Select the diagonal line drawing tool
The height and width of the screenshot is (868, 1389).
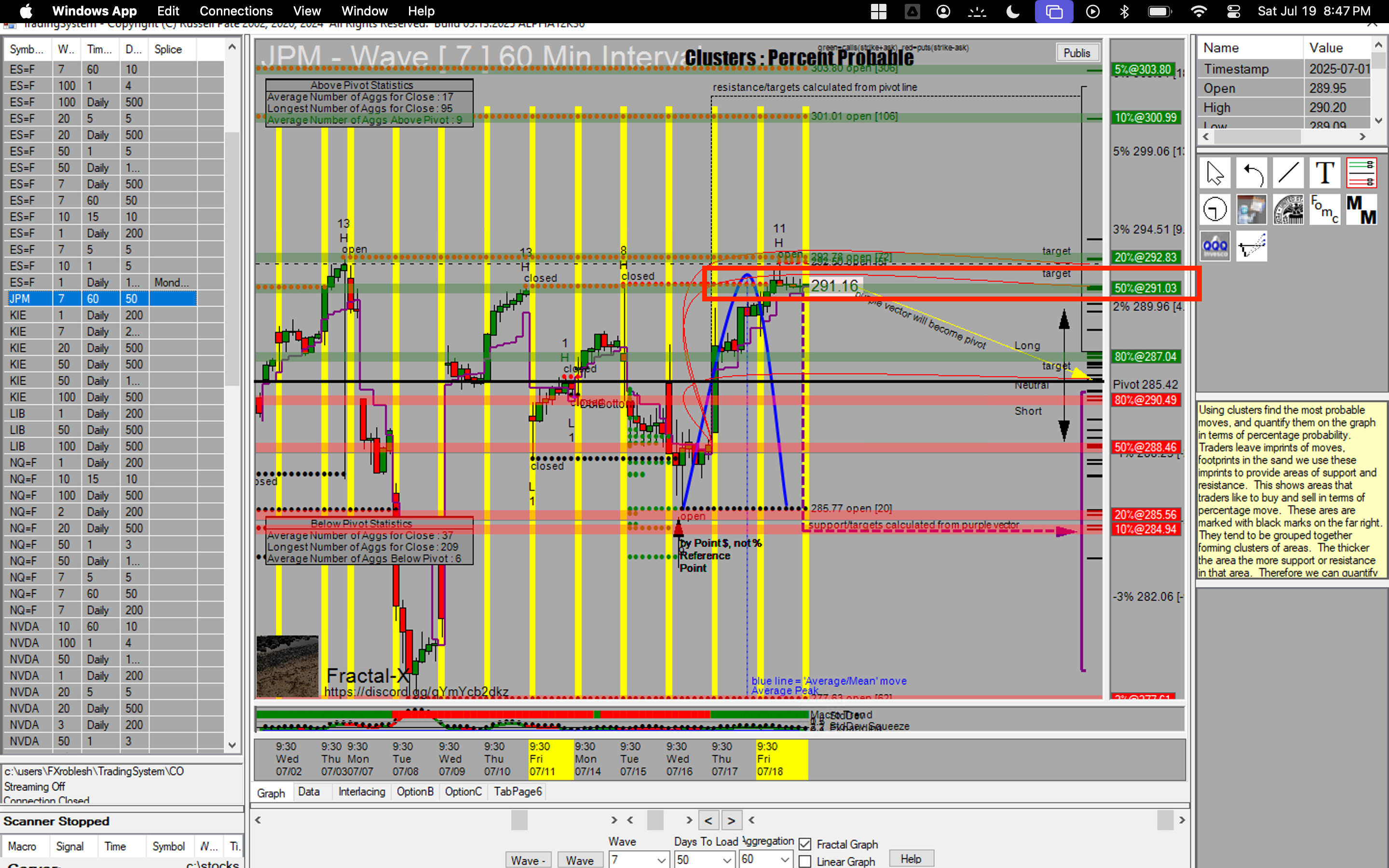tap(1288, 173)
